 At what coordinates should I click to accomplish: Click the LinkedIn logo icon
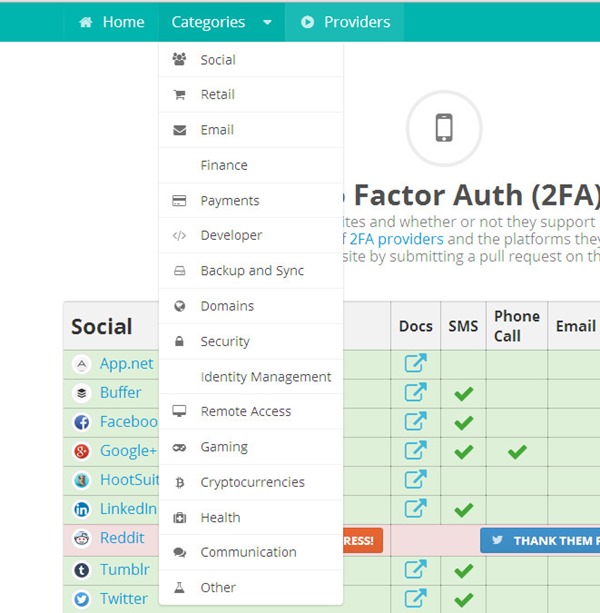(82, 509)
